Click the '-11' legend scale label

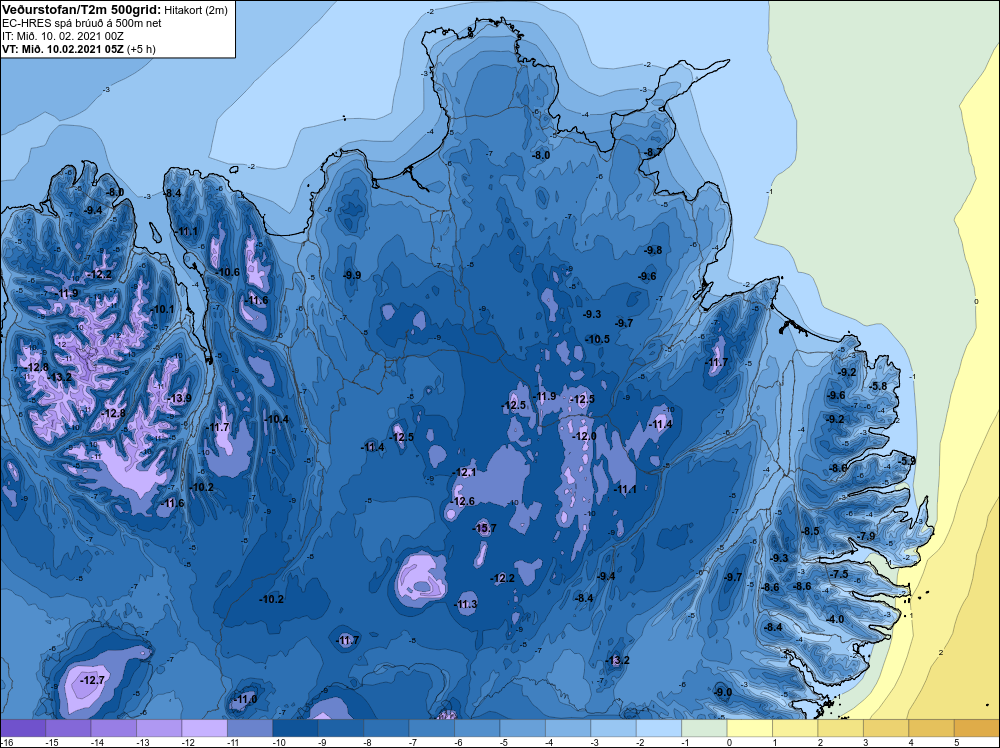(x=233, y=742)
